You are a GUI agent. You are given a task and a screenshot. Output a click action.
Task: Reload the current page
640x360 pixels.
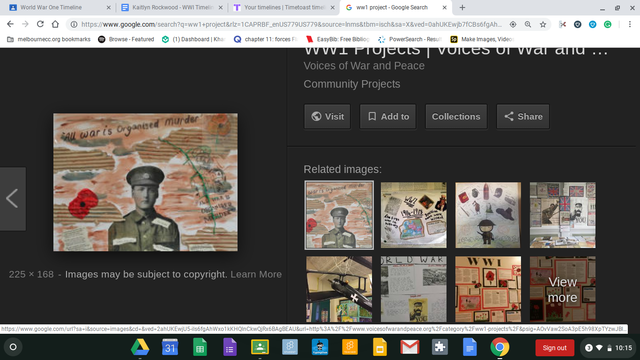40,24
